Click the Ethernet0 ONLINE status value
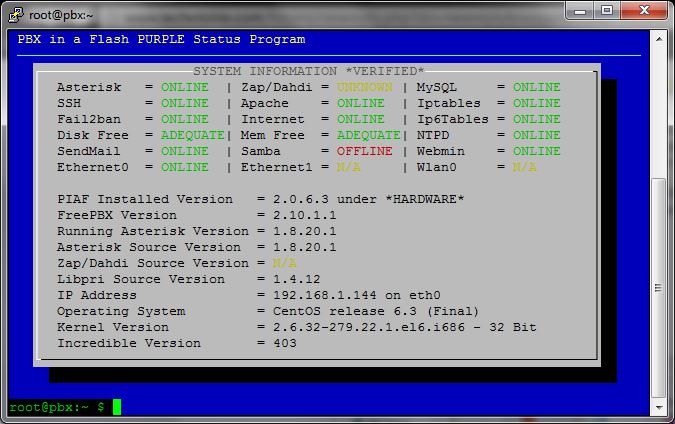The image size is (675, 424). click(185, 167)
